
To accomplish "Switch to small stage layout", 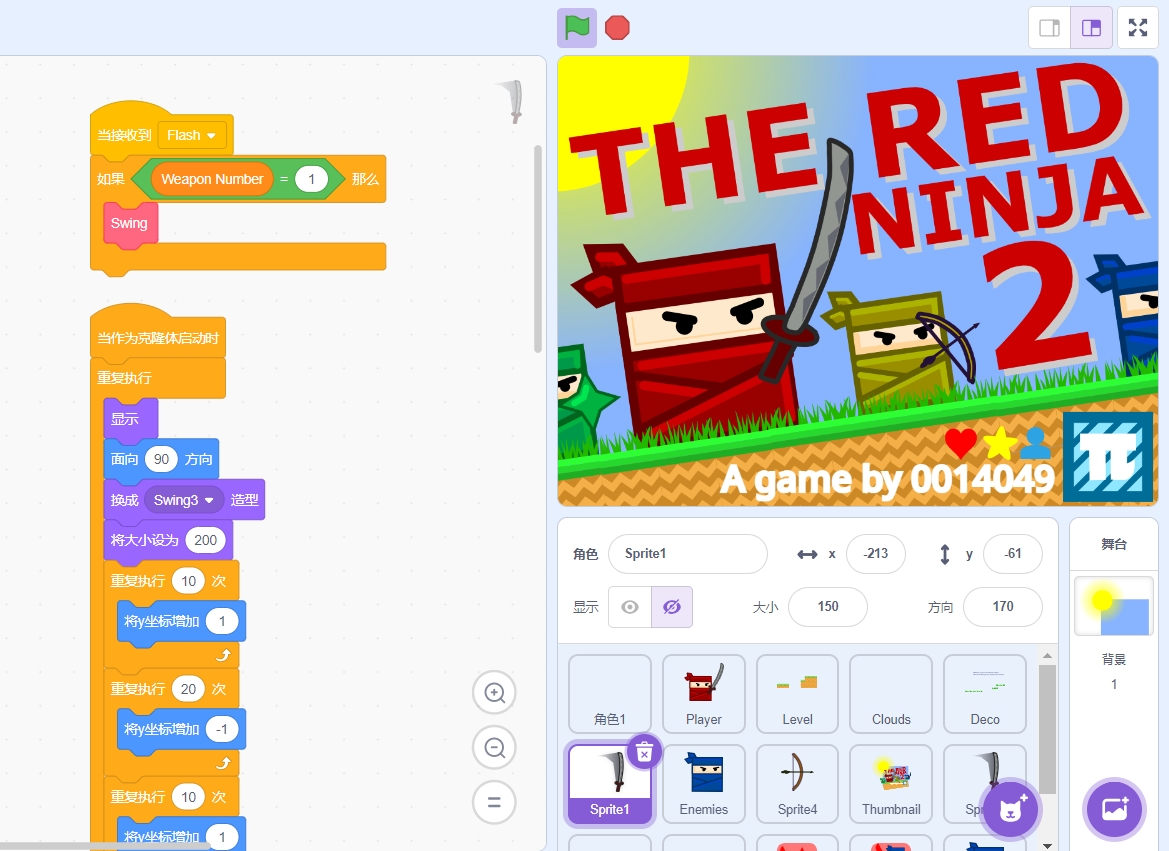I will pyautogui.click(x=1050, y=28).
